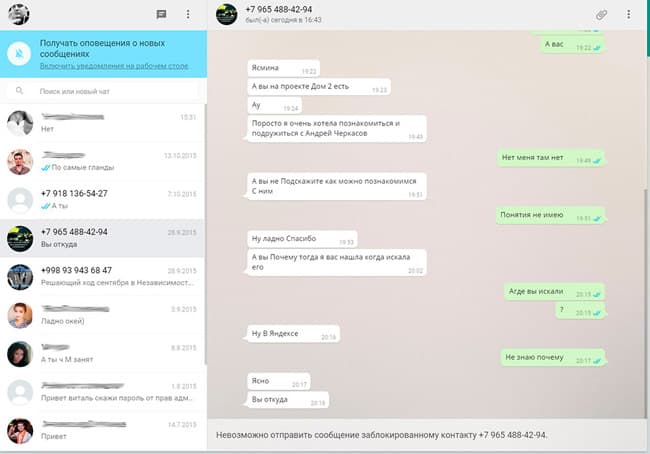650x454 pixels.
Task: Open the top chat with preview 'Нет'
Action: (x=102, y=123)
